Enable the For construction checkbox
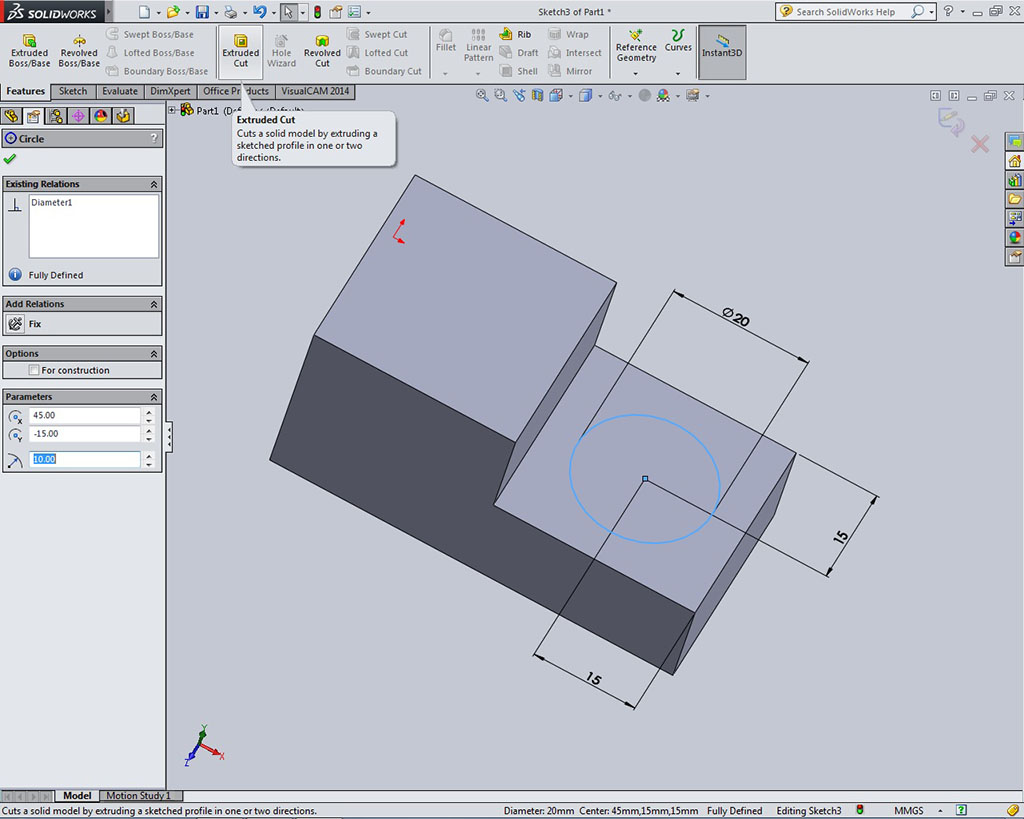1024x819 pixels. [x=35, y=370]
